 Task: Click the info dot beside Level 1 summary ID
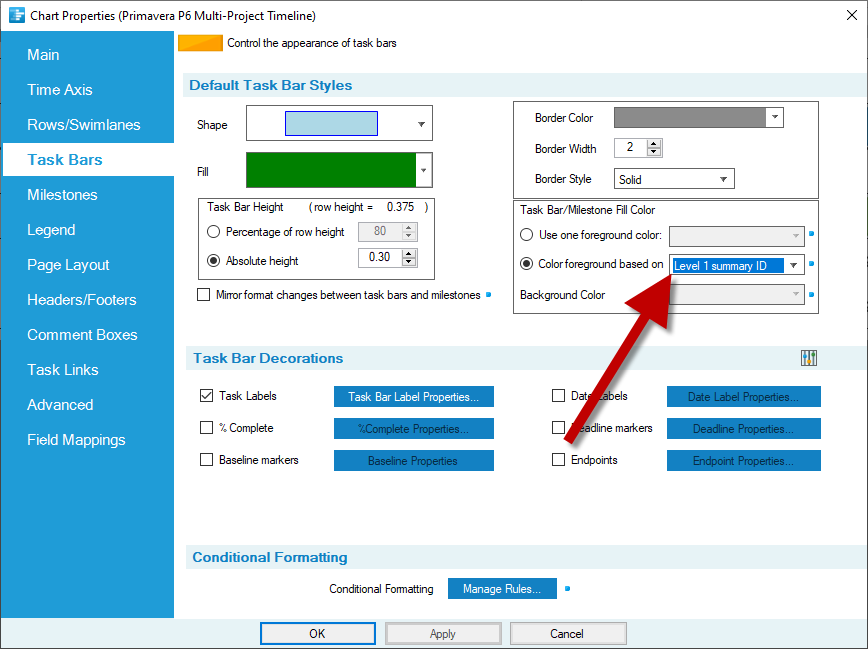(812, 264)
